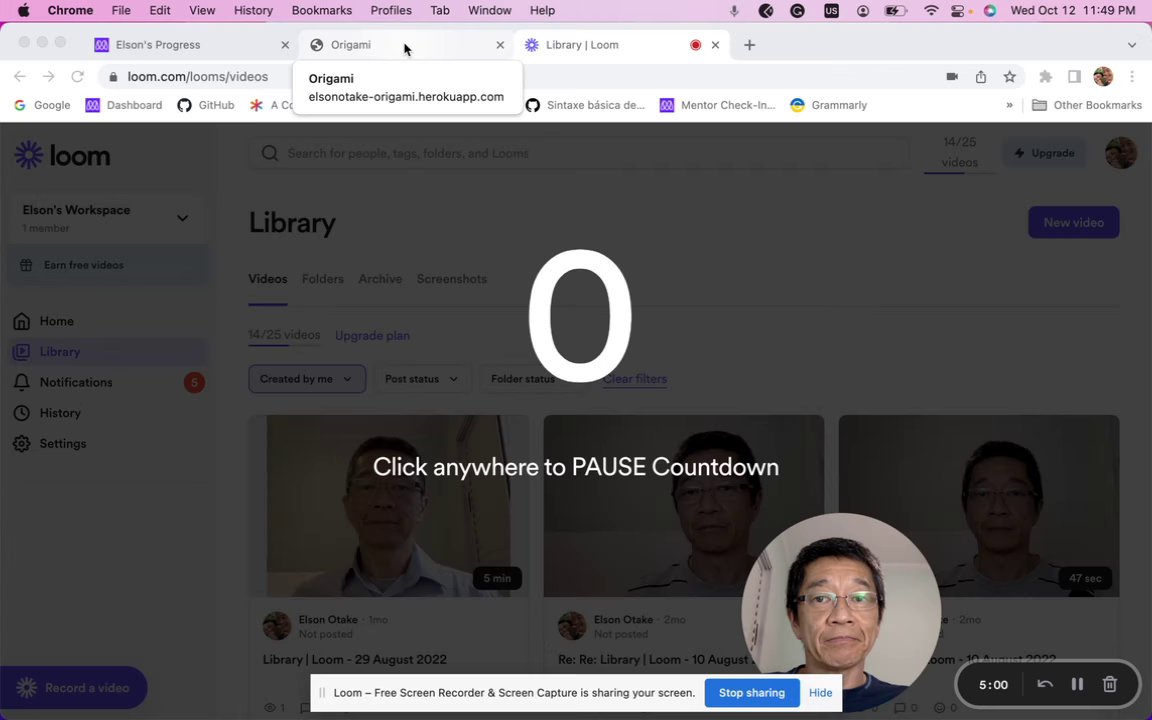Open the Wi-Fi menu in the menu bar
1152x720 pixels.
coord(931,10)
